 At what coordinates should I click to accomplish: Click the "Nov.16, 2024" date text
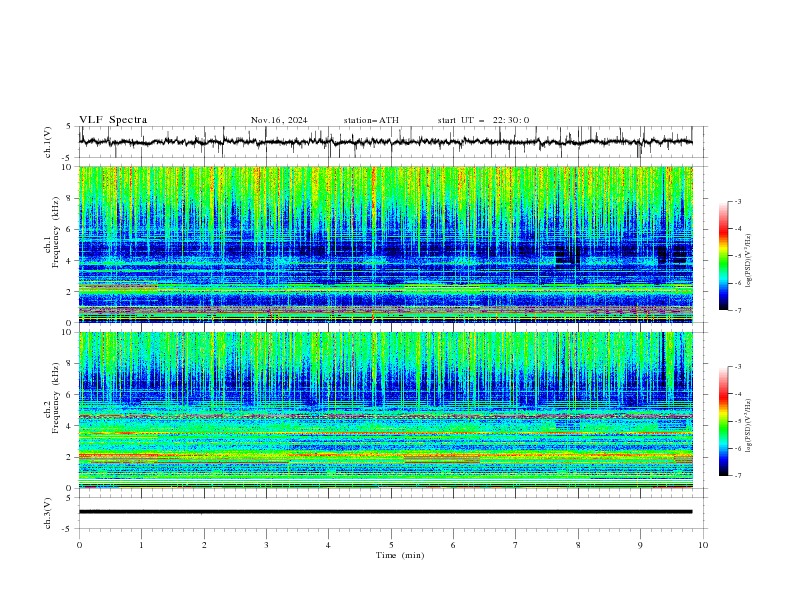coord(279,120)
